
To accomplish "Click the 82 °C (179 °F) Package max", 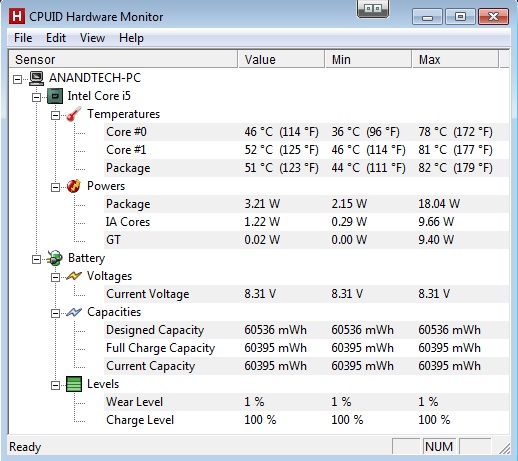I will 455,168.
